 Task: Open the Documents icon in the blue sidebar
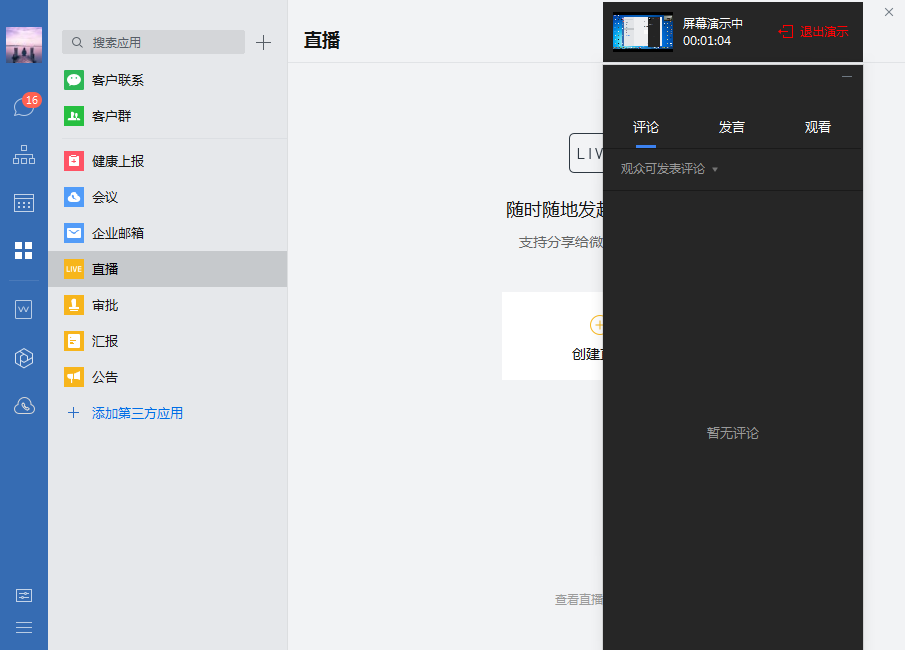(x=23, y=309)
